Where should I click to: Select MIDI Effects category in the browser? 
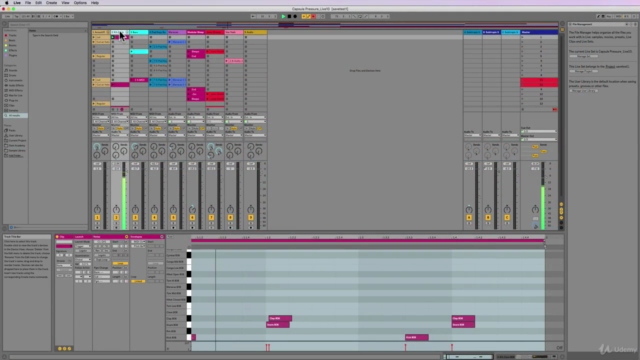click(x=16, y=90)
